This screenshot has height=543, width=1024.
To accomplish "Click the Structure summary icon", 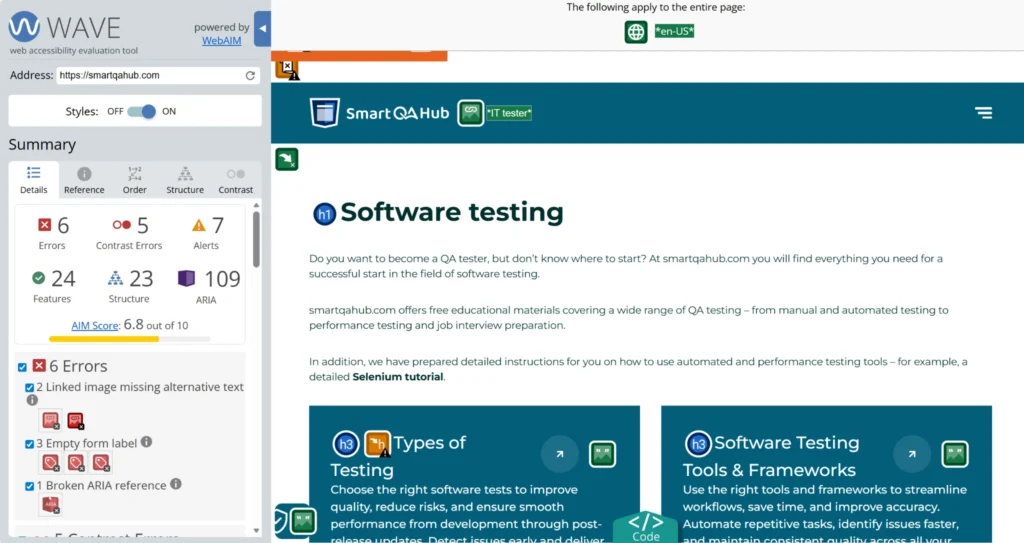I will click(x=115, y=278).
